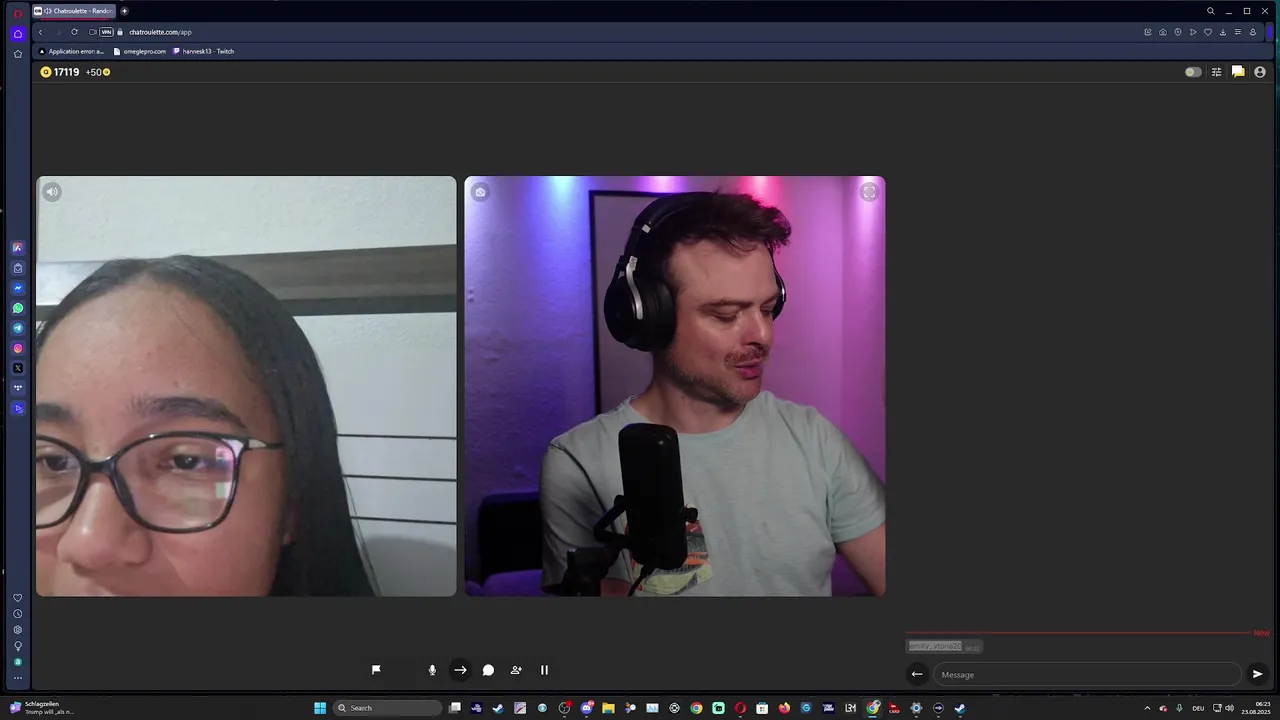This screenshot has width=1280, height=720.
Task: Click the camera icon on own video
Action: click(480, 192)
